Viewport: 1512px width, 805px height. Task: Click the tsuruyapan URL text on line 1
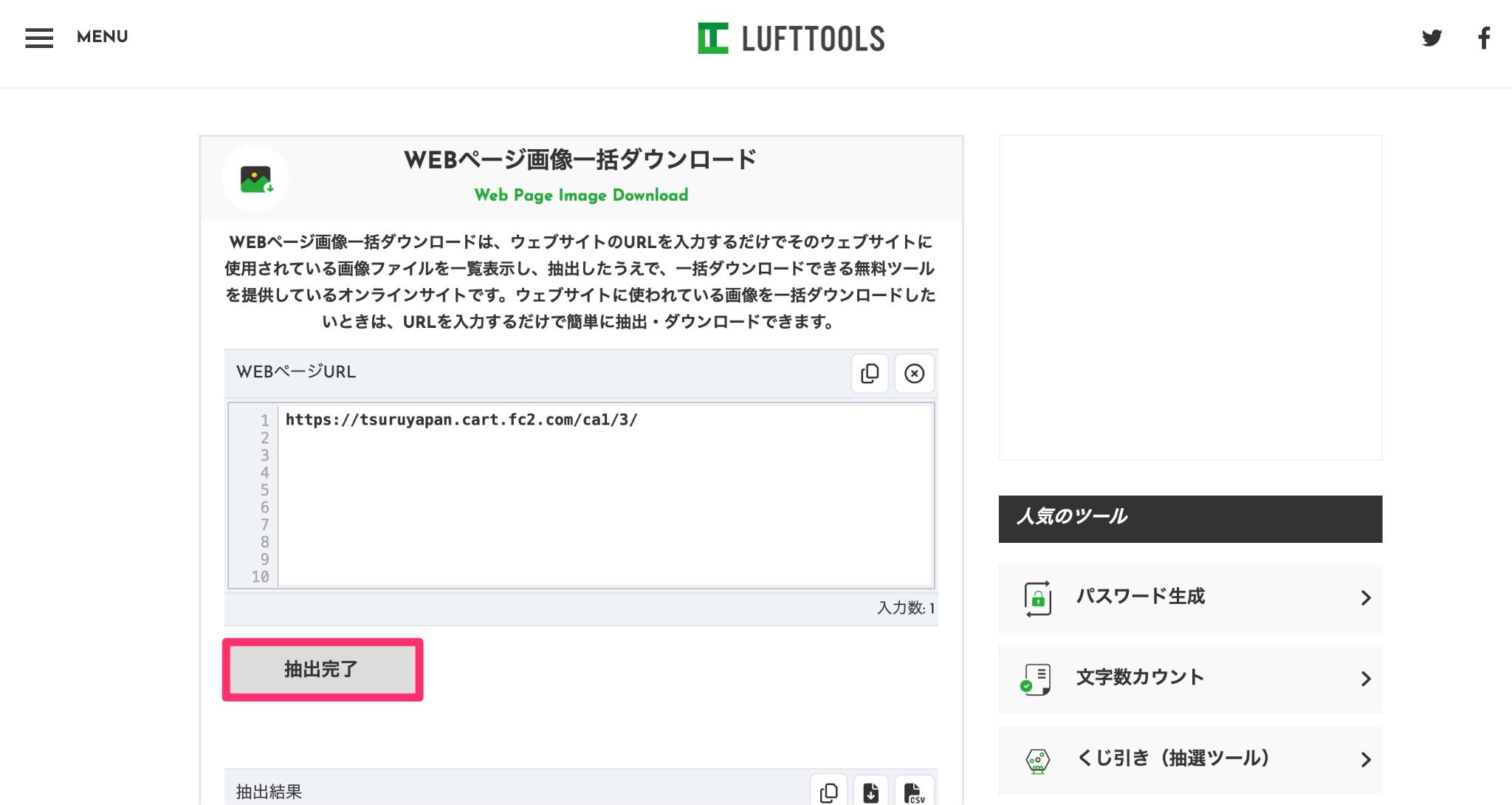(x=461, y=419)
